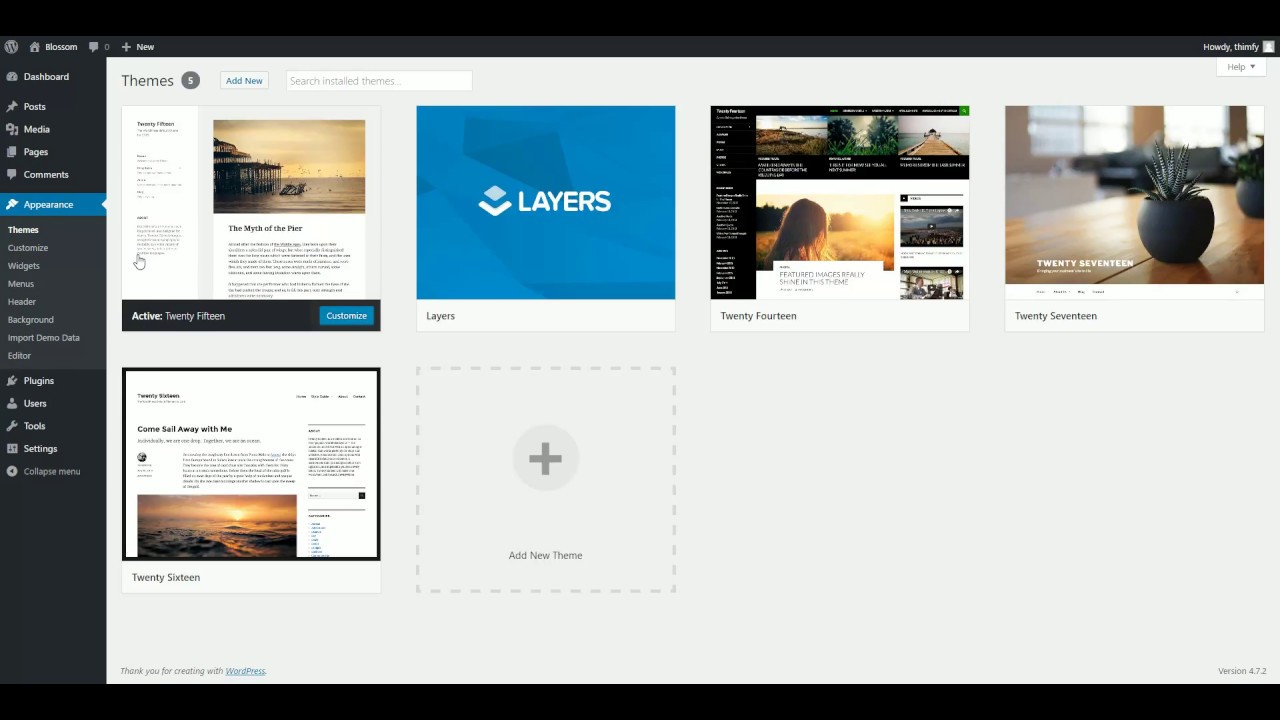Image resolution: width=1280 pixels, height=720 pixels.
Task: Open the Layers theme thumbnail
Action: coord(546,202)
